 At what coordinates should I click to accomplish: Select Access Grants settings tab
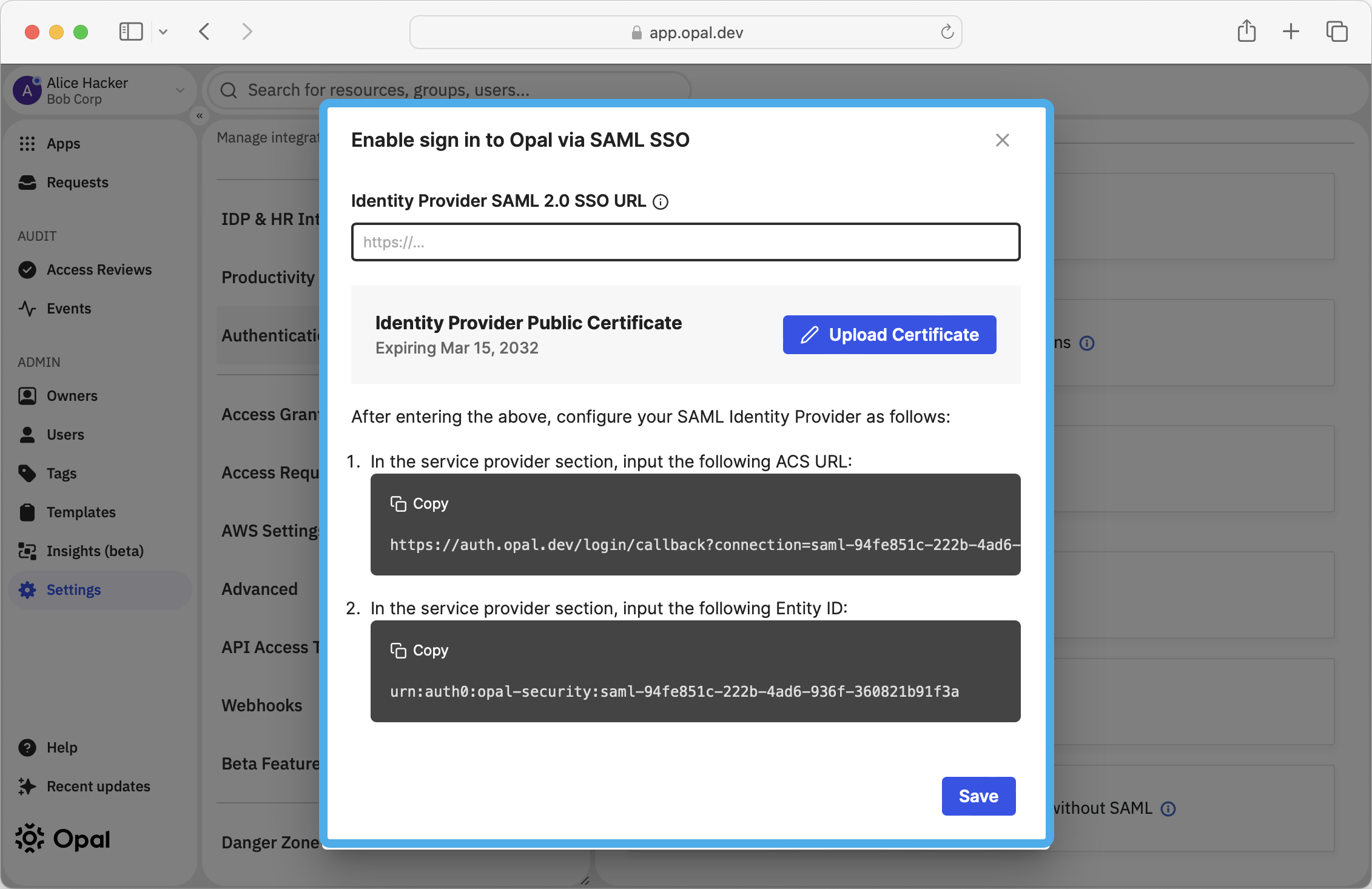pos(269,415)
